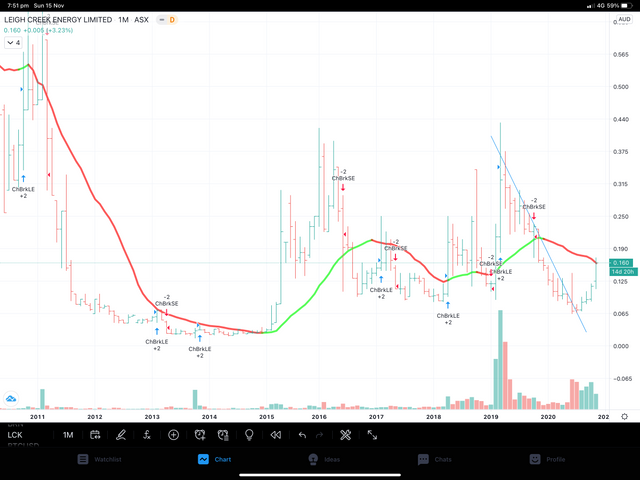Select the drawing pen tool

(x=121, y=435)
